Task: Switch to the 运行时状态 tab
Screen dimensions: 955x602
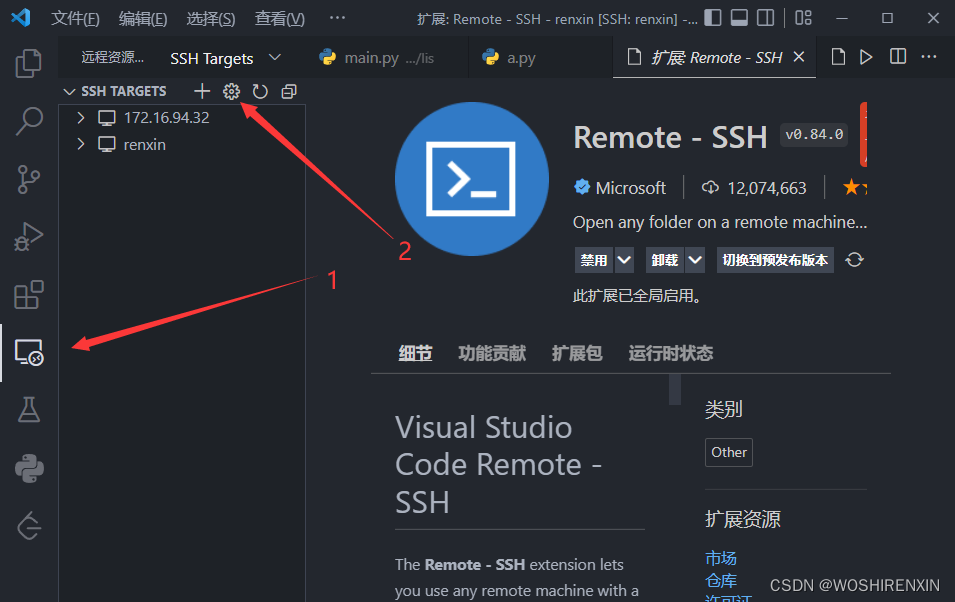Action: point(671,353)
